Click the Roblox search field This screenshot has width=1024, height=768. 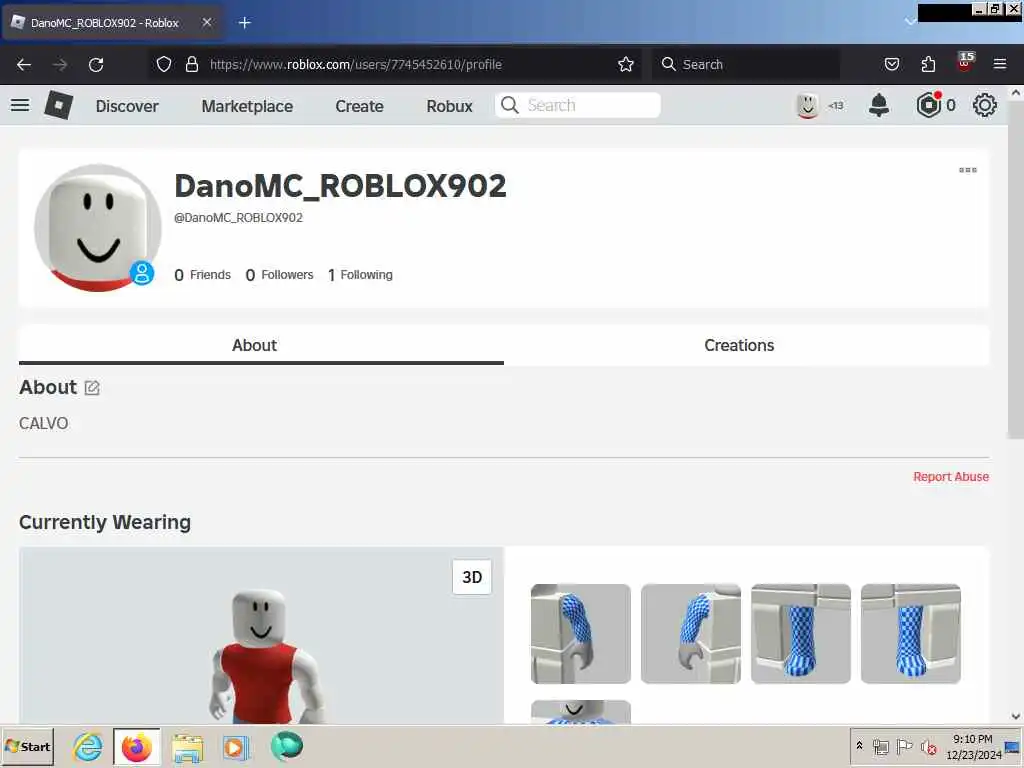tap(578, 105)
